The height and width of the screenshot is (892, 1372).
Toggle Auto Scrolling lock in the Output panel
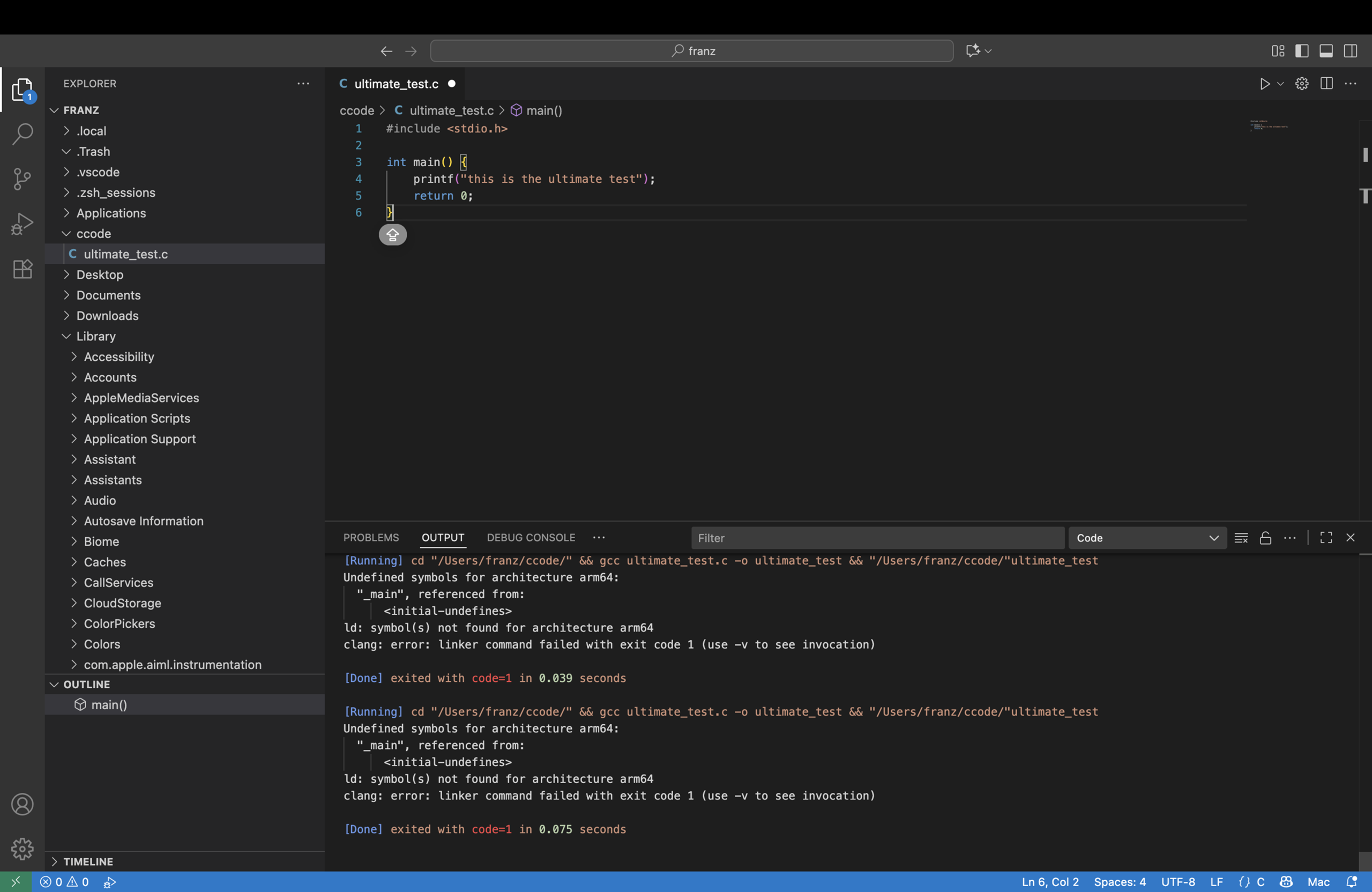pos(1265,537)
